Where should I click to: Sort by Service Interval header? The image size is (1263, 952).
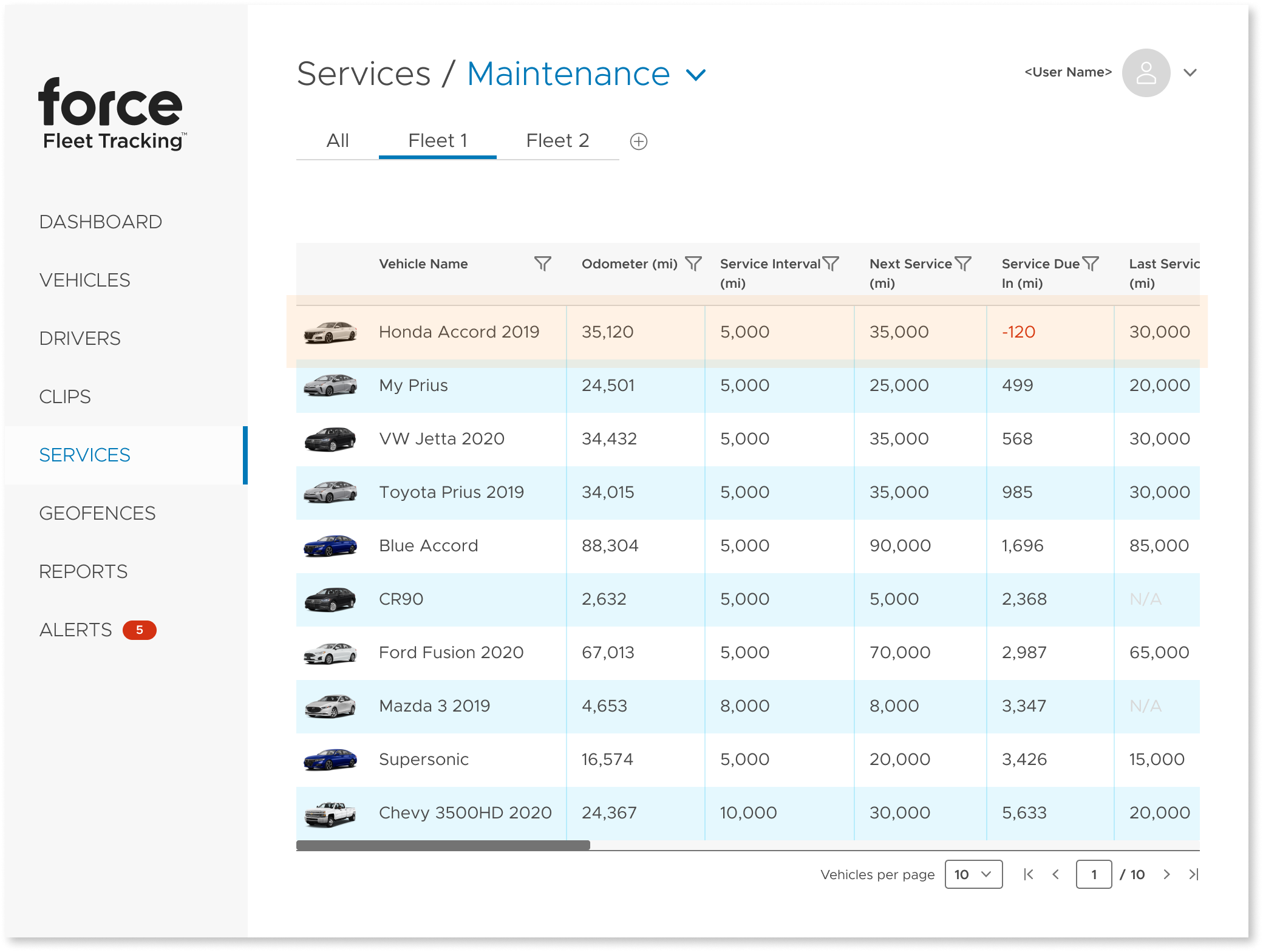pos(770,273)
